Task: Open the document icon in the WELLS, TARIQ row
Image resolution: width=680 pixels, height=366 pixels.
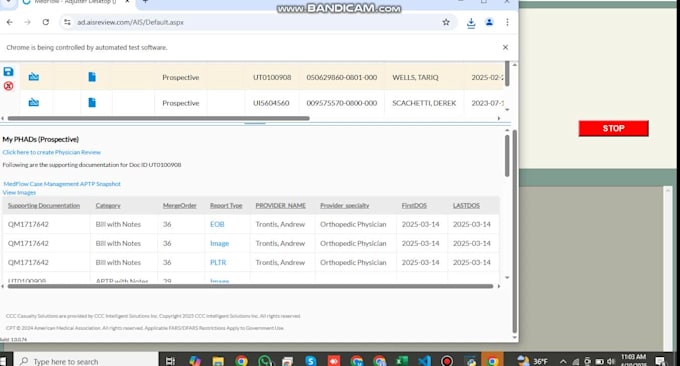Action: coord(92,77)
